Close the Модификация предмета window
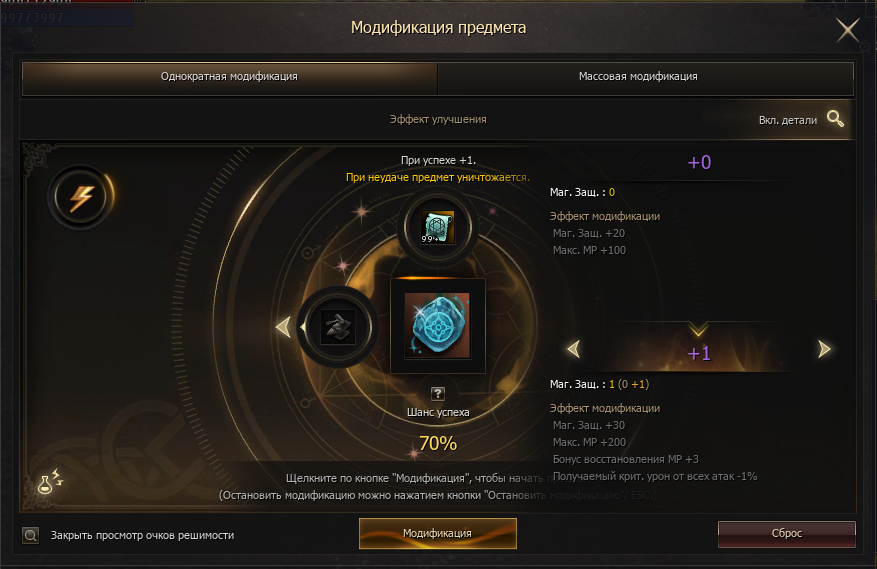 (848, 30)
